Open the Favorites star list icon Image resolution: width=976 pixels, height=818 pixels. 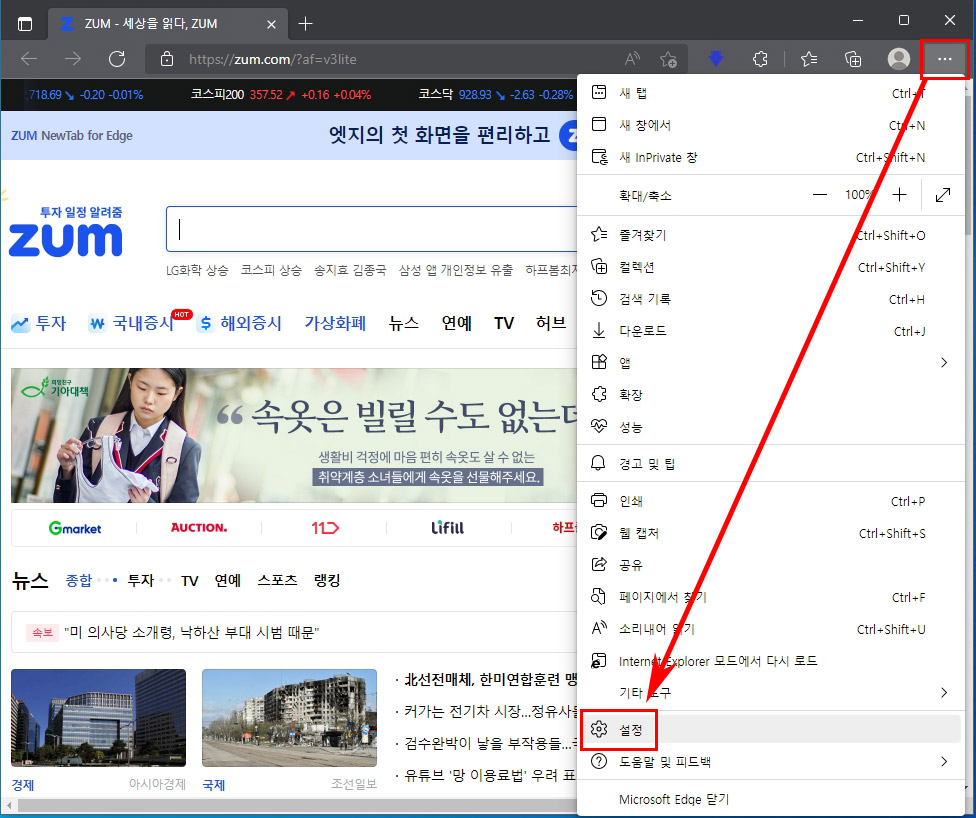click(x=809, y=59)
